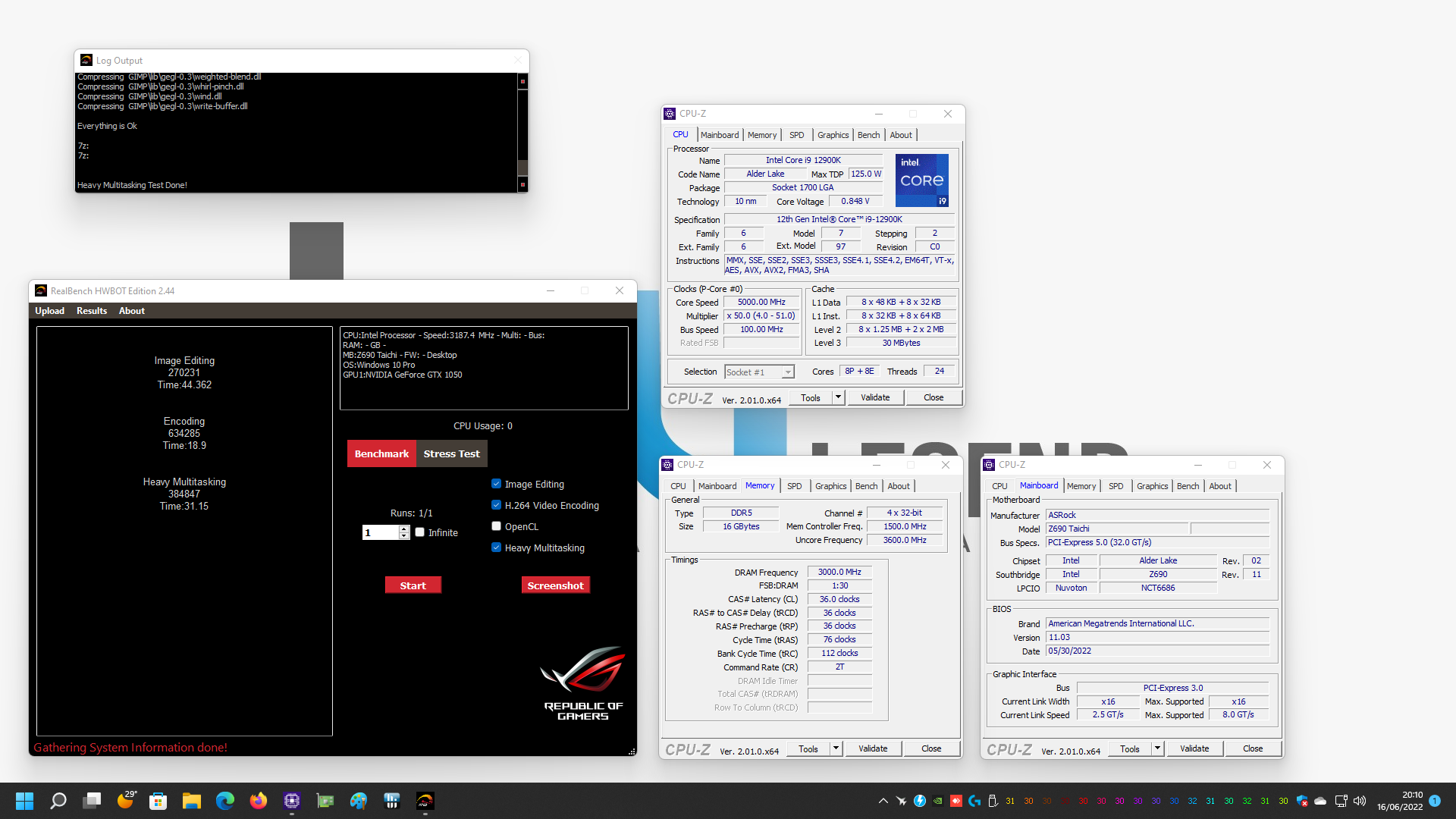Launch Firefox from taskbar

259,801
